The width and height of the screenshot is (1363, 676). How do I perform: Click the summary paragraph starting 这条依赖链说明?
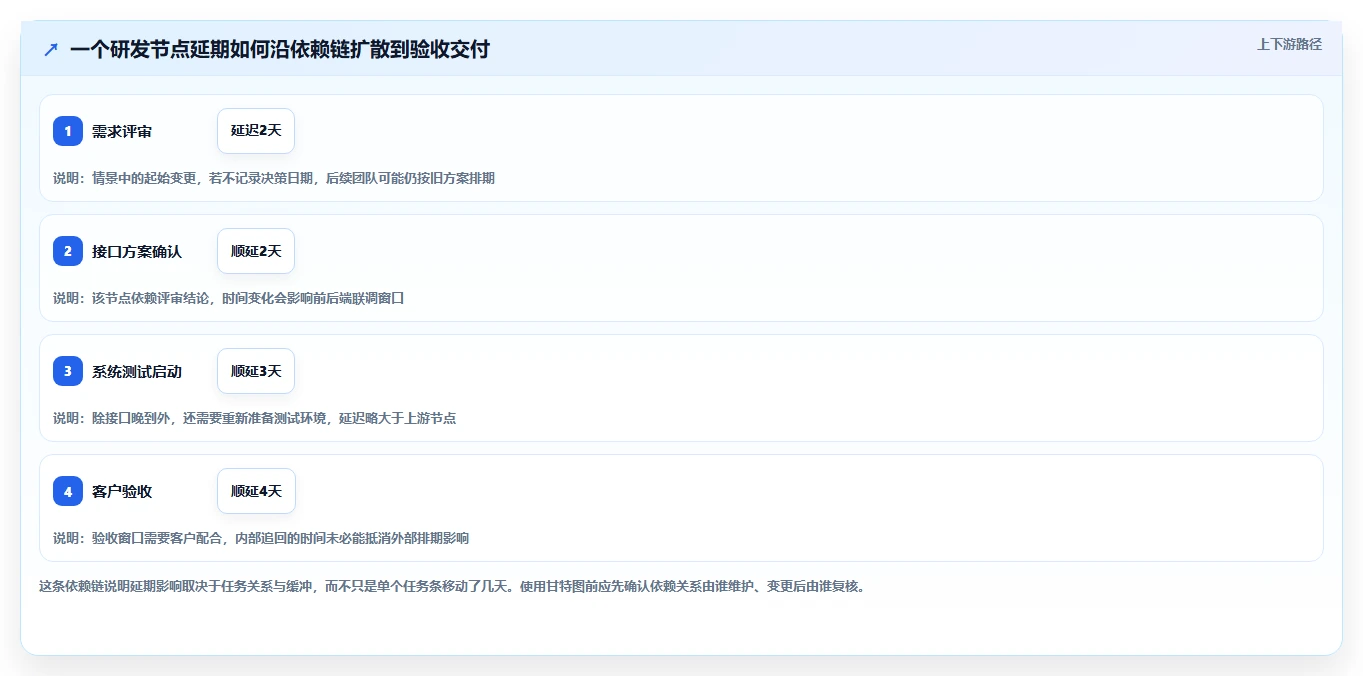[452, 586]
